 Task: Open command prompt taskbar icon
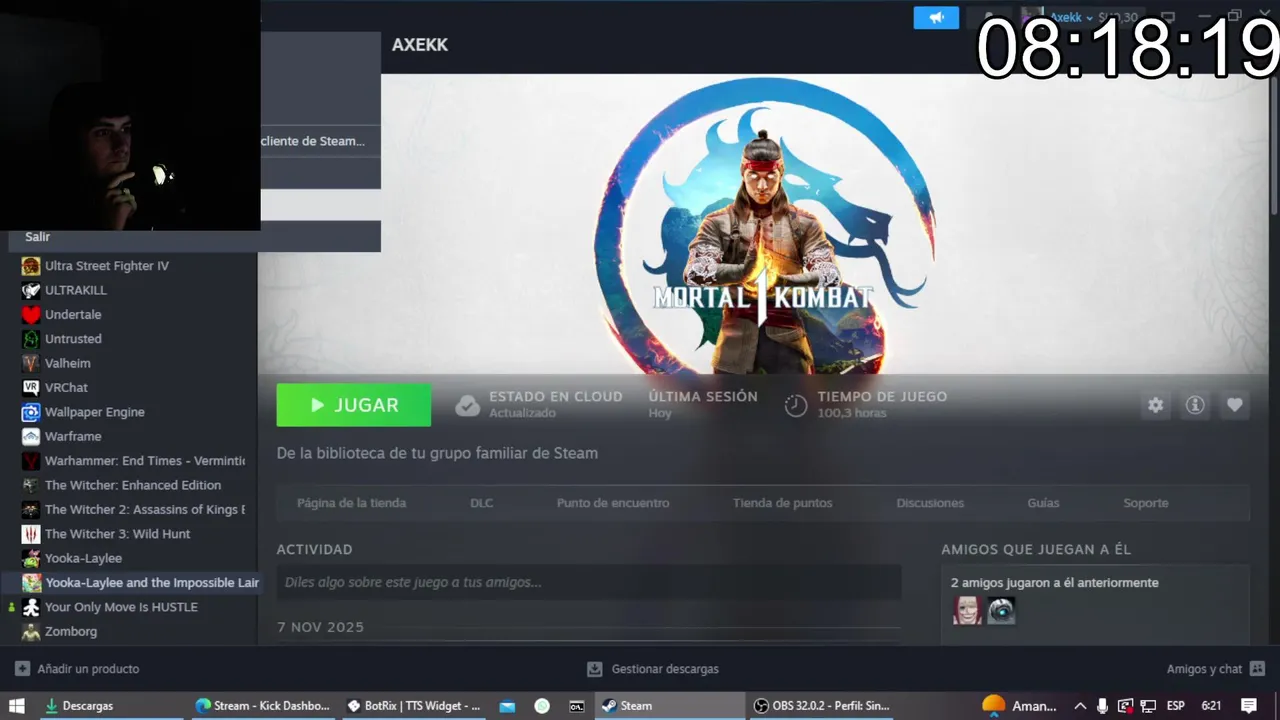[x=577, y=705]
